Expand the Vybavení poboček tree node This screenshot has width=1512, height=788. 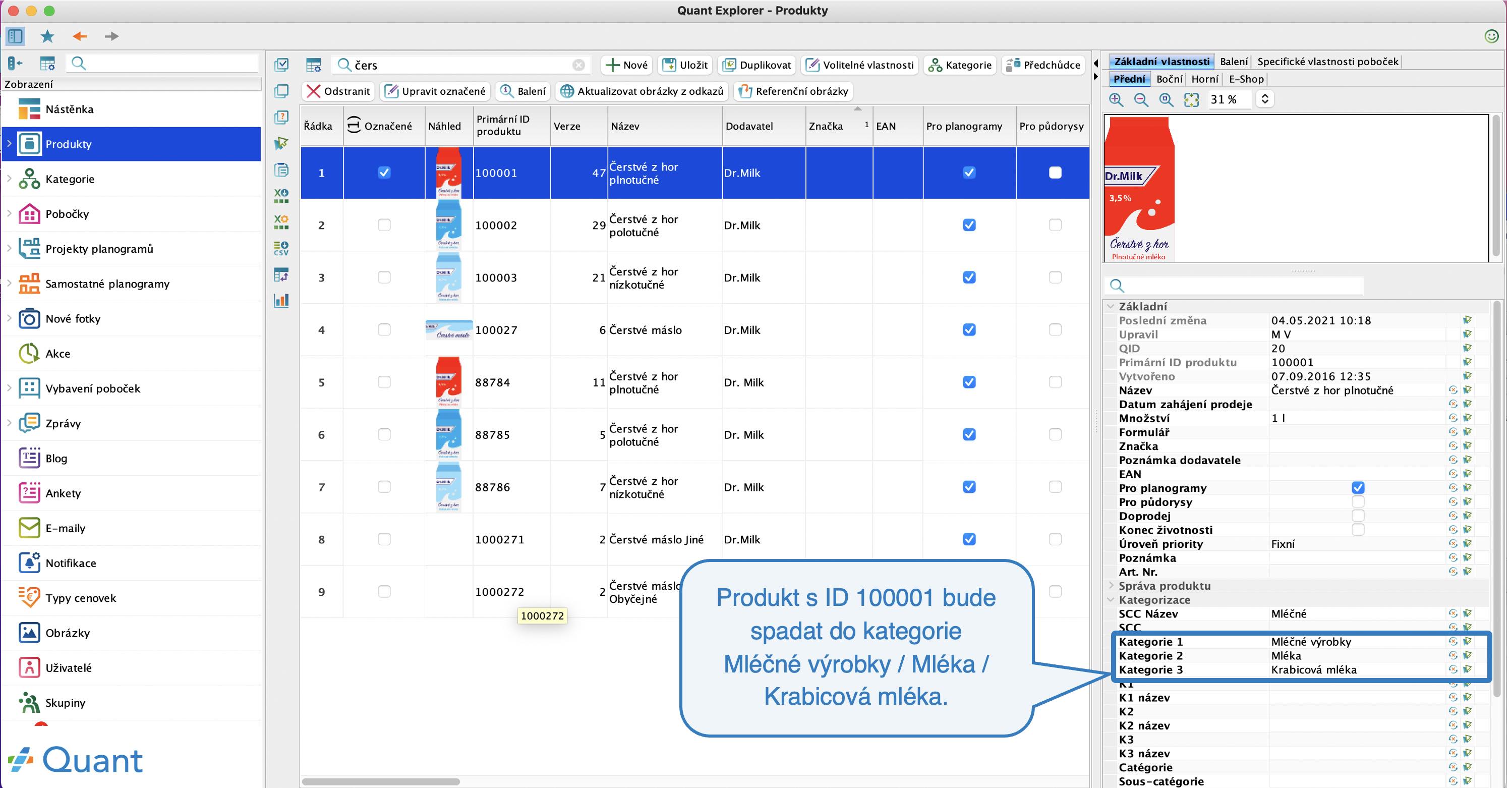(x=9, y=388)
